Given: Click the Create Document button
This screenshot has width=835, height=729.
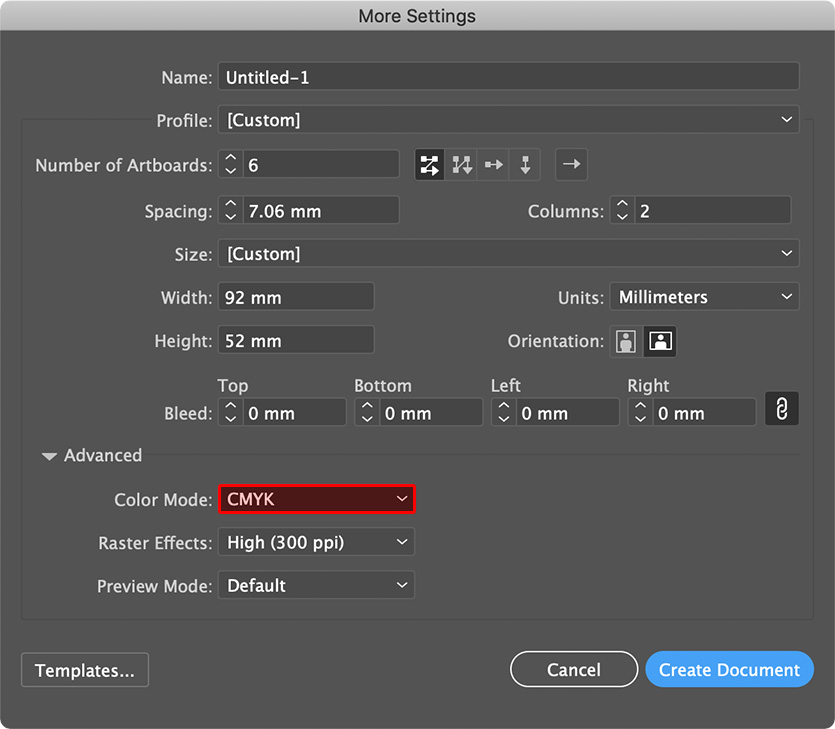Looking at the screenshot, I should click(x=729, y=670).
